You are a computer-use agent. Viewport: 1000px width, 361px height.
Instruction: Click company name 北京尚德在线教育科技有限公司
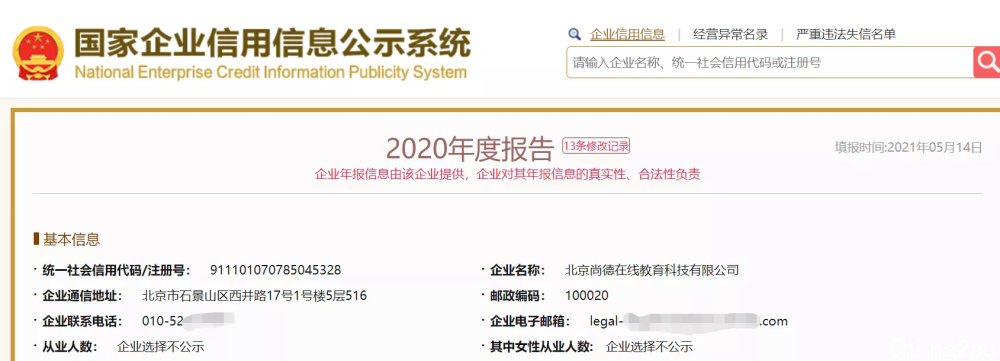[x=652, y=270]
